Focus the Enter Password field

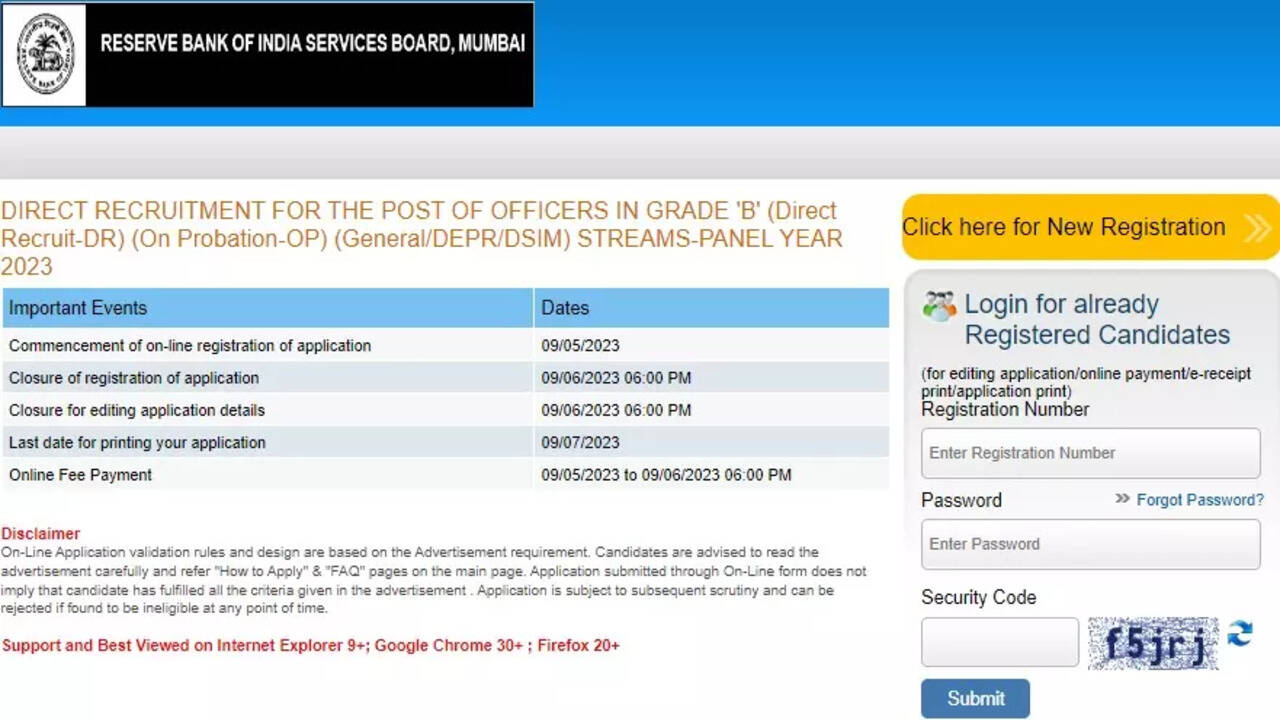(1090, 544)
